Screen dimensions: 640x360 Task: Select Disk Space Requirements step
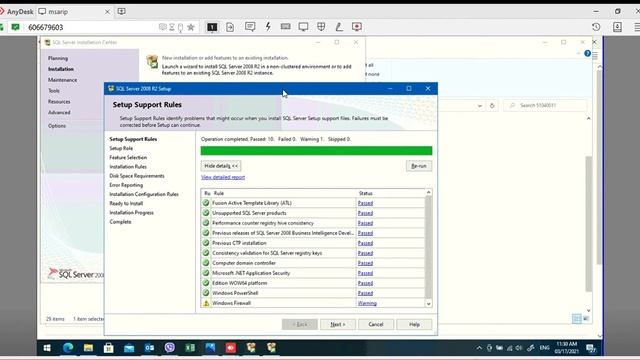[137, 176]
